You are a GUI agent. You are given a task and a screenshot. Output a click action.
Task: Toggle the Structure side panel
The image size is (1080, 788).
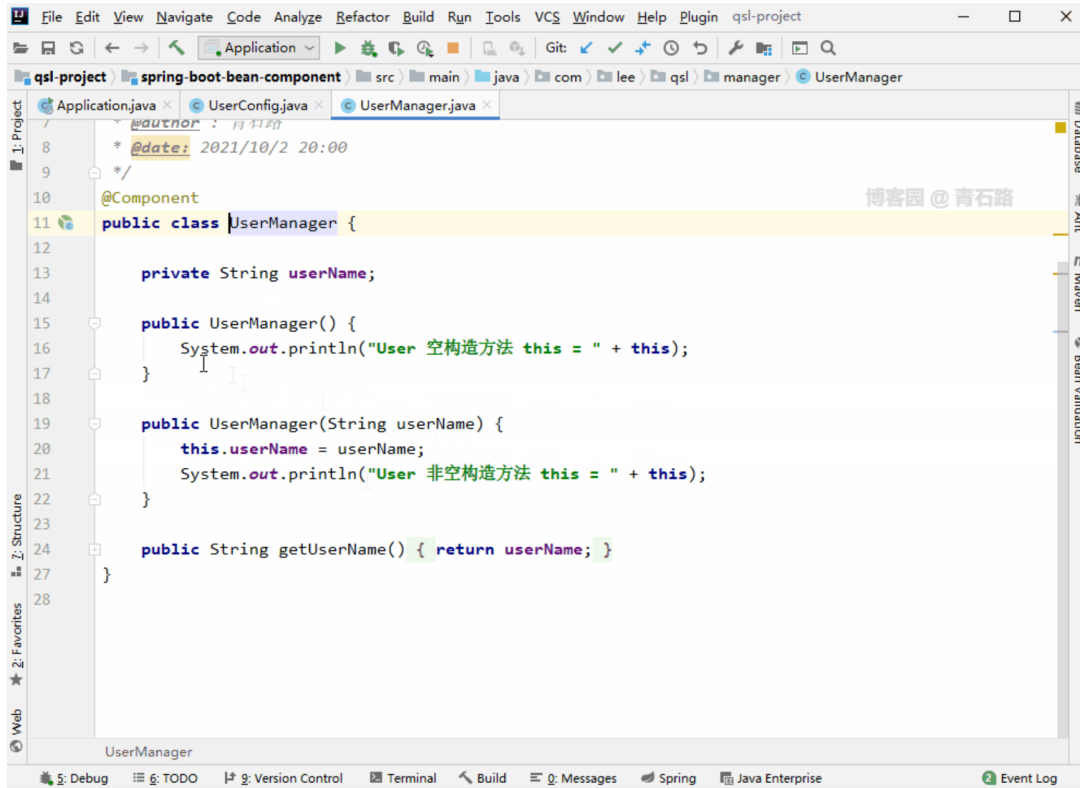click(x=17, y=535)
